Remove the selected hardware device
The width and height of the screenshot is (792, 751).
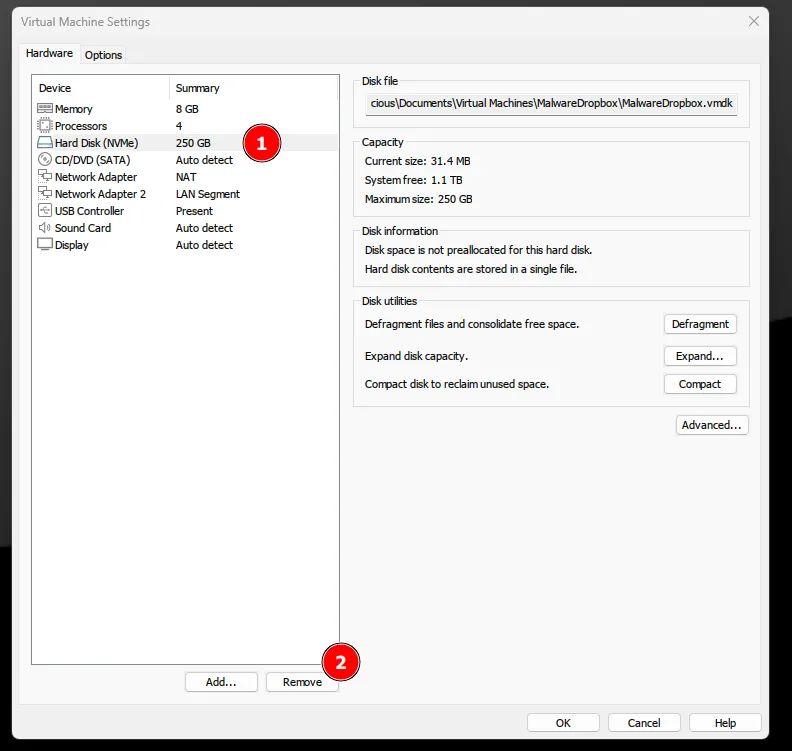click(x=302, y=682)
